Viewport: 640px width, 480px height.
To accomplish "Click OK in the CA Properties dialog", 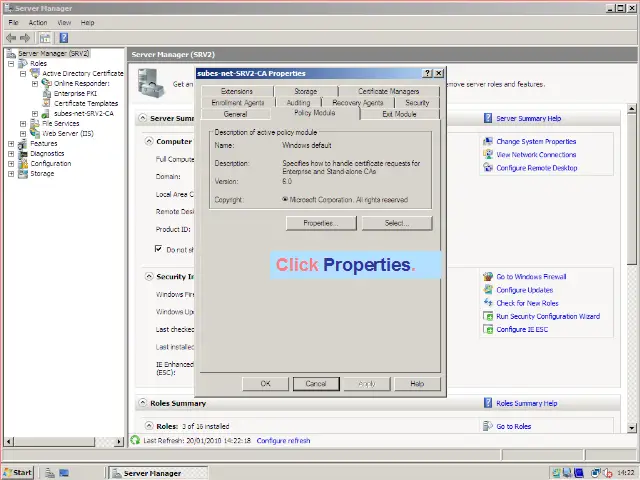I will [x=265, y=384].
